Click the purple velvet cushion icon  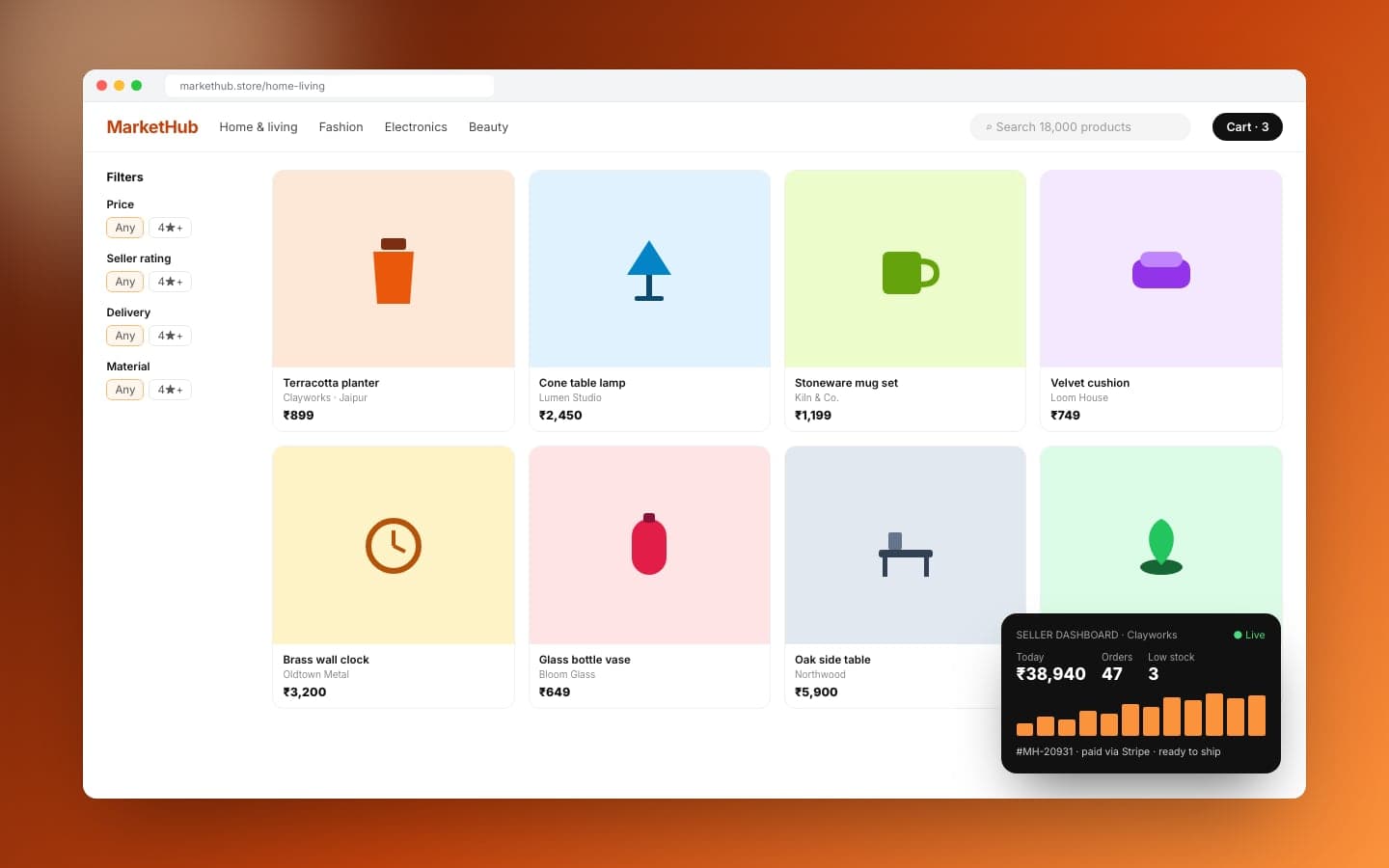click(x=1161, y=270)
